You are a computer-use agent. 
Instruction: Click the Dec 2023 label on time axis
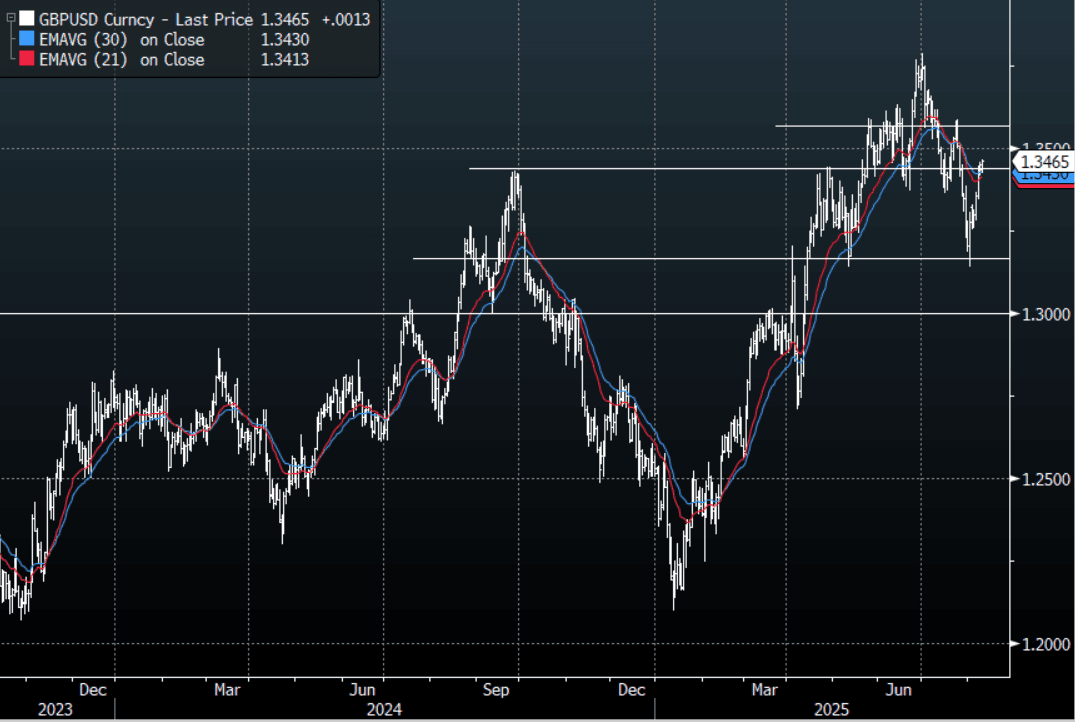[93, 690]
